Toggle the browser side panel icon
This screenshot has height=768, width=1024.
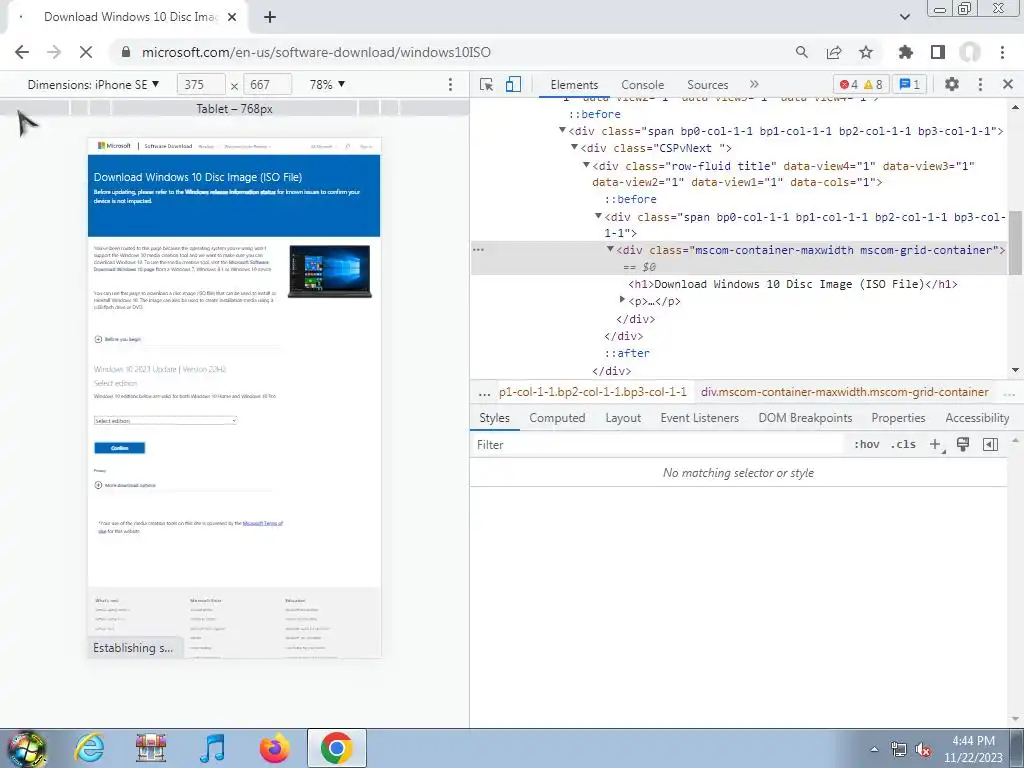click(938, 52)
